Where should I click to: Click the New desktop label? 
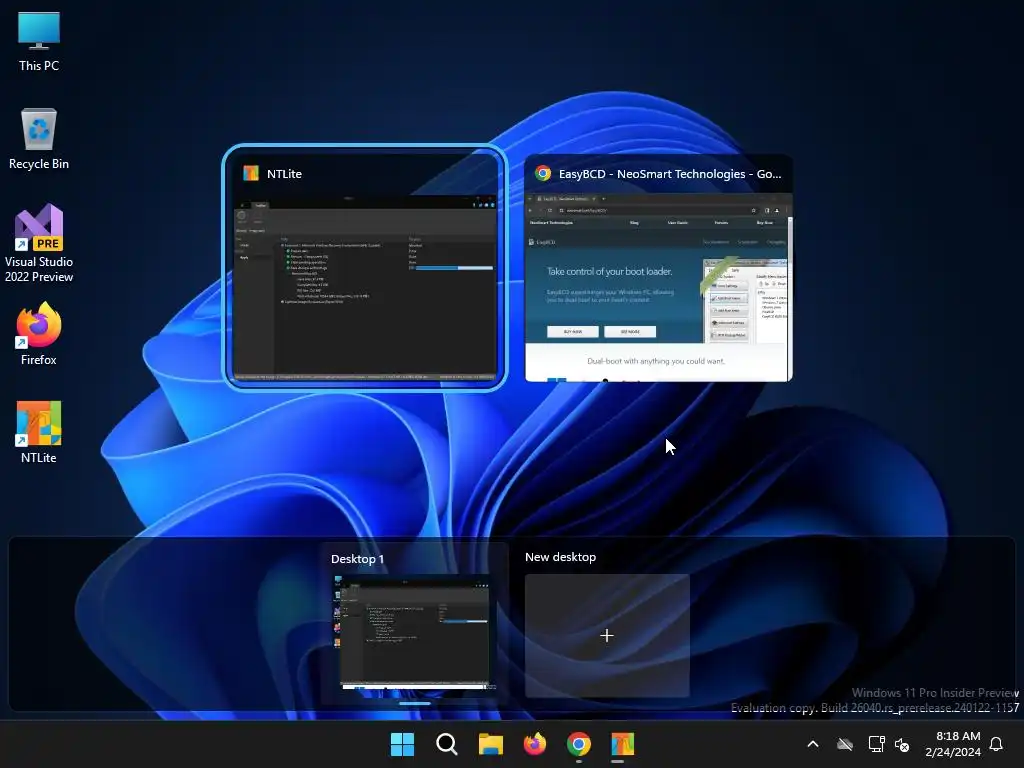pos(560,557)
